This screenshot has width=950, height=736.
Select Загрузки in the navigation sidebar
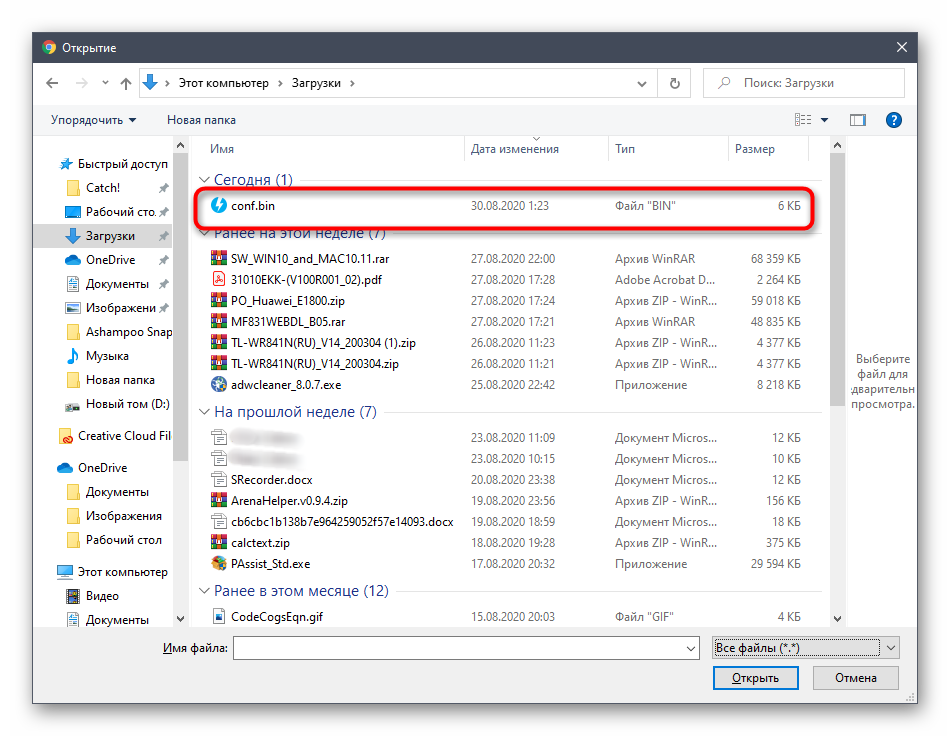click(x=110, y=236)
